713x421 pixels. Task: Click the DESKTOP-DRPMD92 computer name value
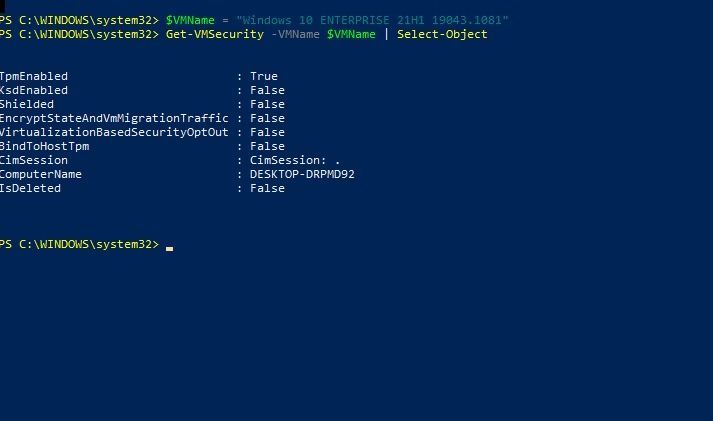pyautogui.click(x=302, y=175)
